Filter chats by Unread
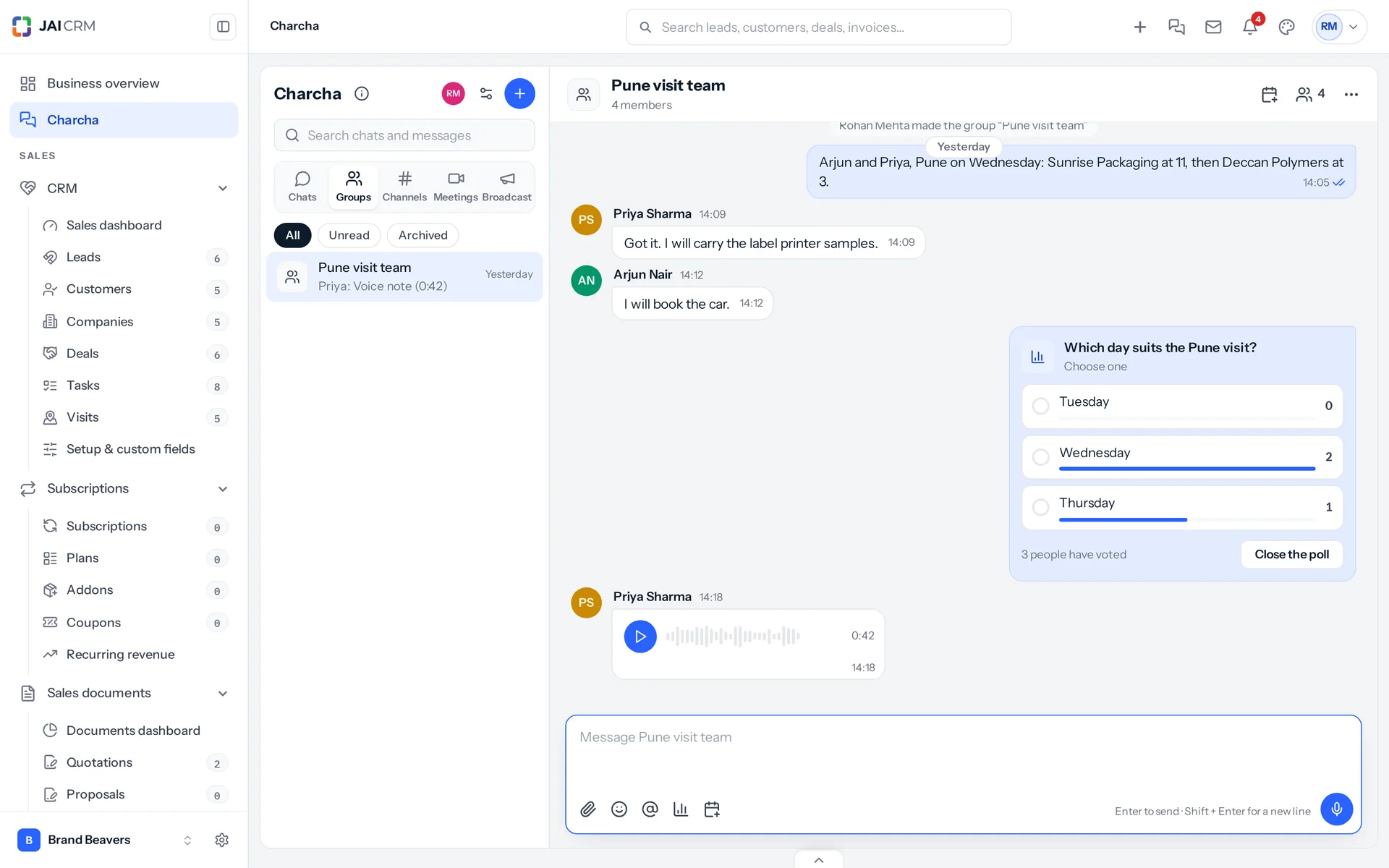 (x=349, y=235)
